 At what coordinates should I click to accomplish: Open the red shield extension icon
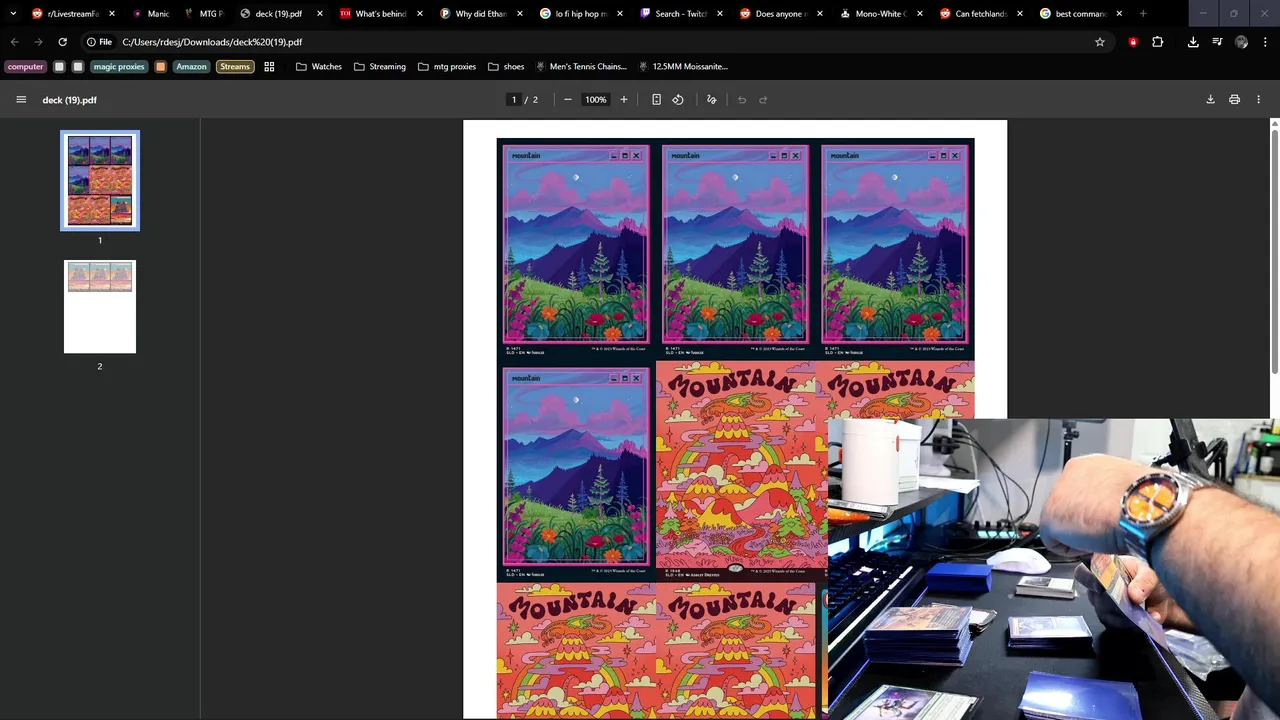tap(1133, 42)
